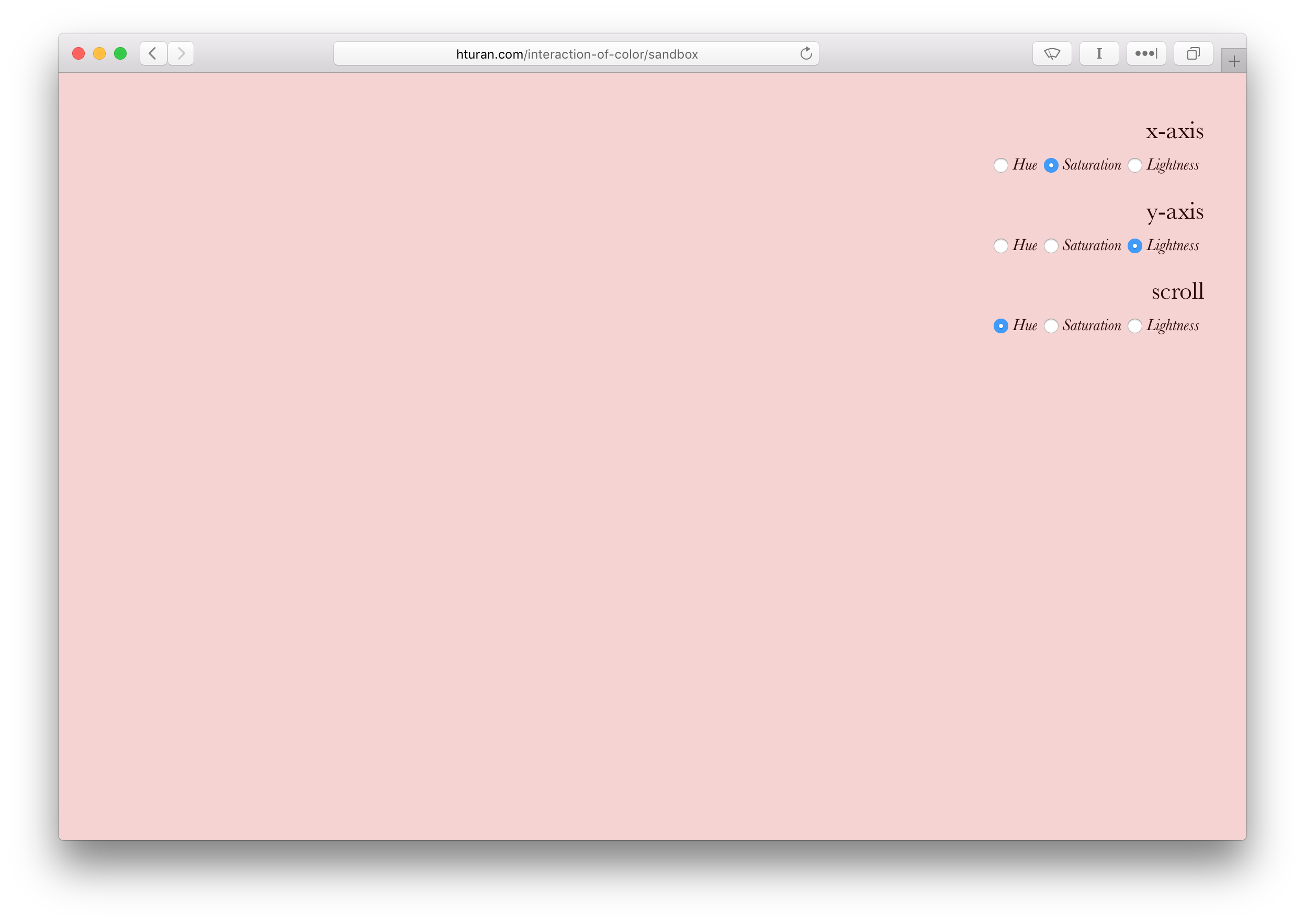Open a new tab with plus button
Image resolution: width=1305 pixels, height=924 pixels.
click(x=1233, y=61)
